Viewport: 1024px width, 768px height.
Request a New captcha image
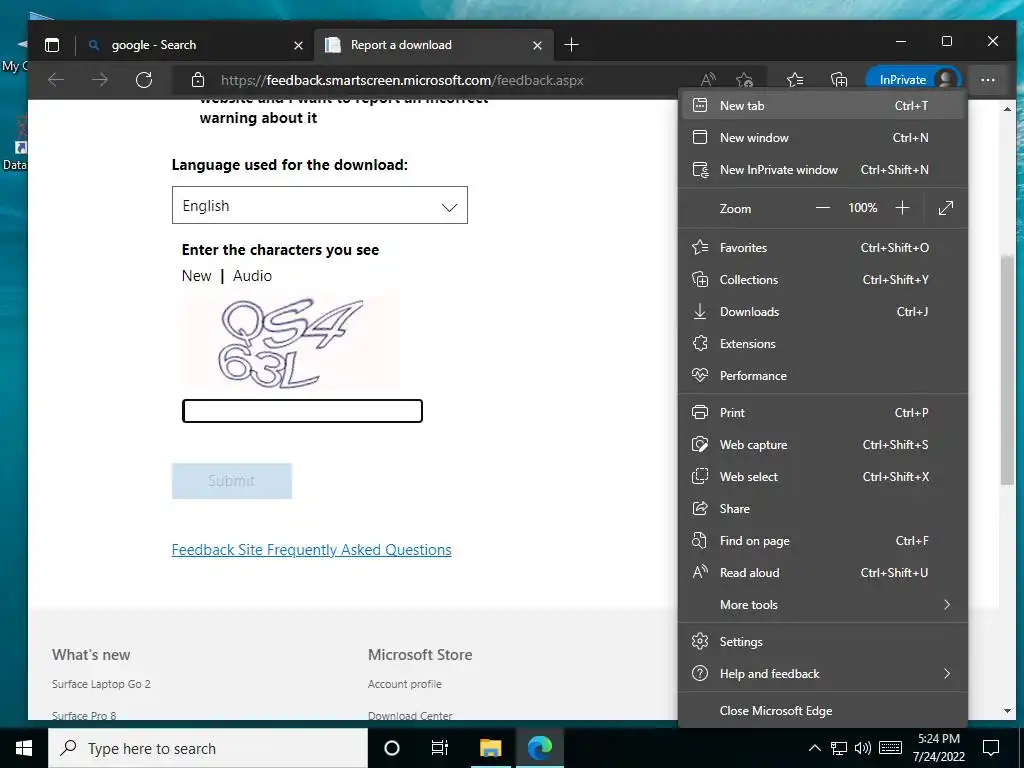pyautogui.click(x=197, y=276)
